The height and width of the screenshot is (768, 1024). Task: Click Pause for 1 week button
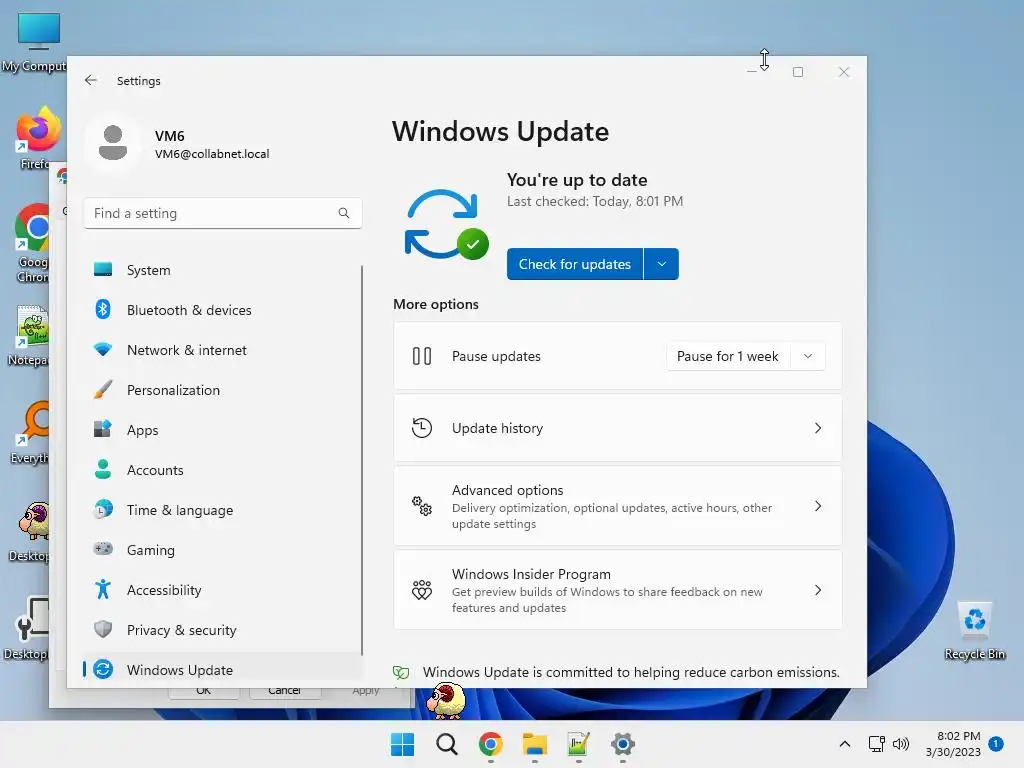[x=728, y=356]
